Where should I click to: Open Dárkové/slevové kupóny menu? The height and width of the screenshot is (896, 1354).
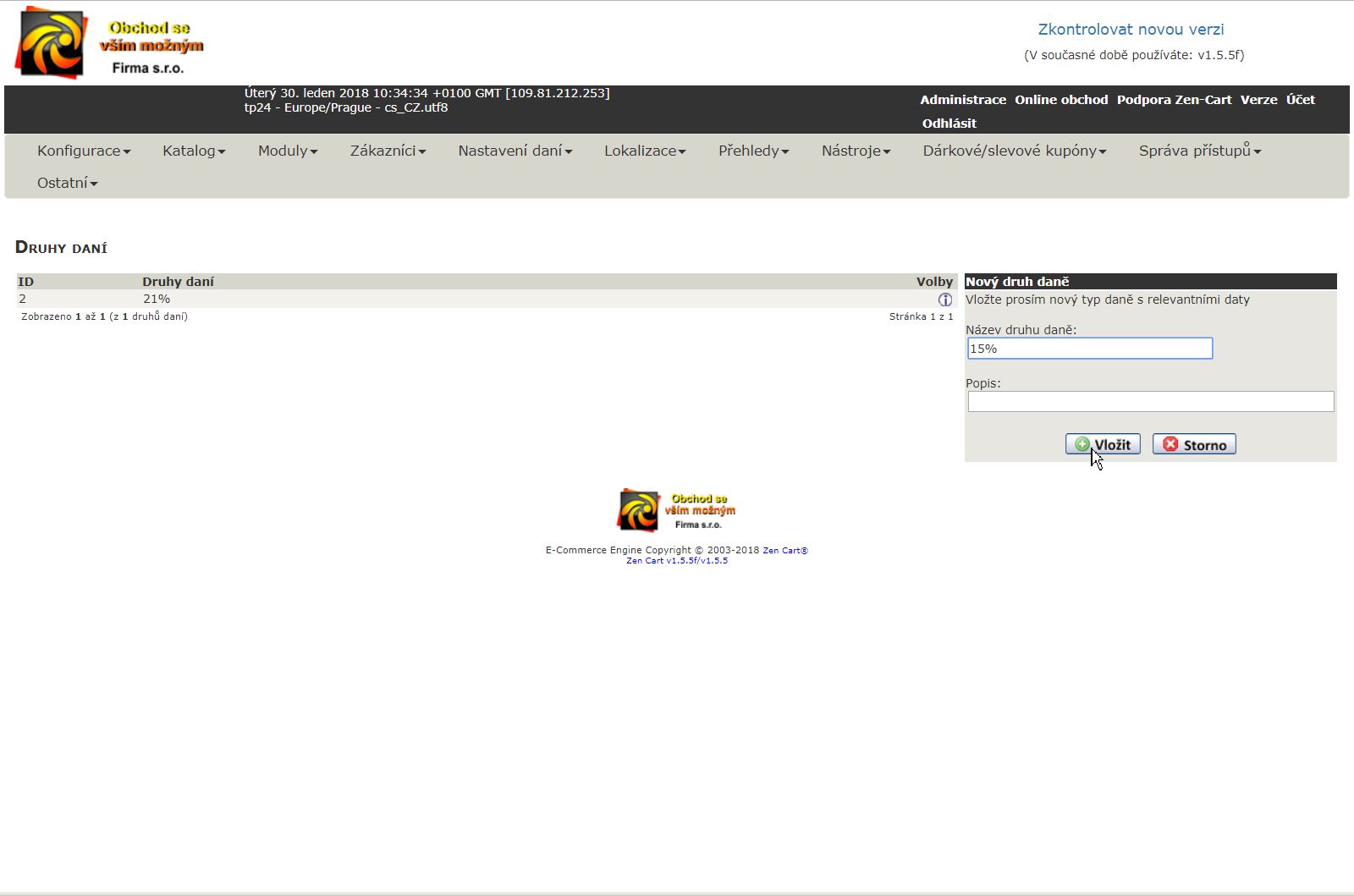tap(1014, 151)
